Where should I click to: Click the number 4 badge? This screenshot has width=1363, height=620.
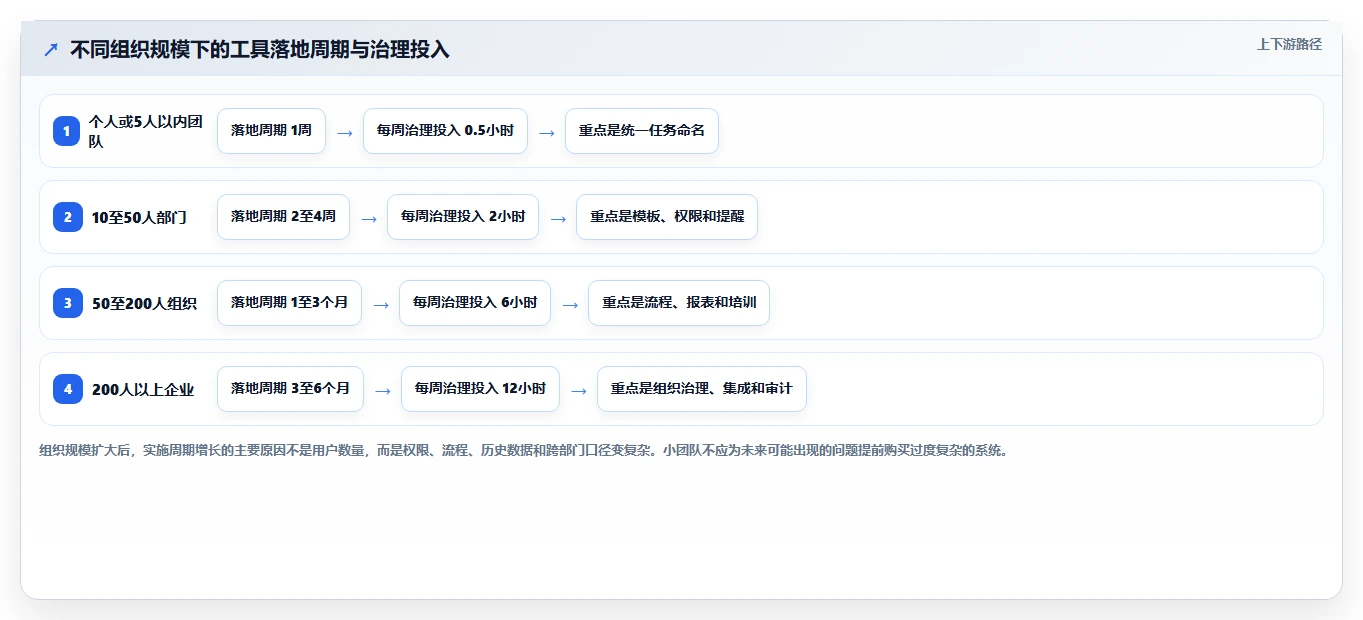coord(67,389)
